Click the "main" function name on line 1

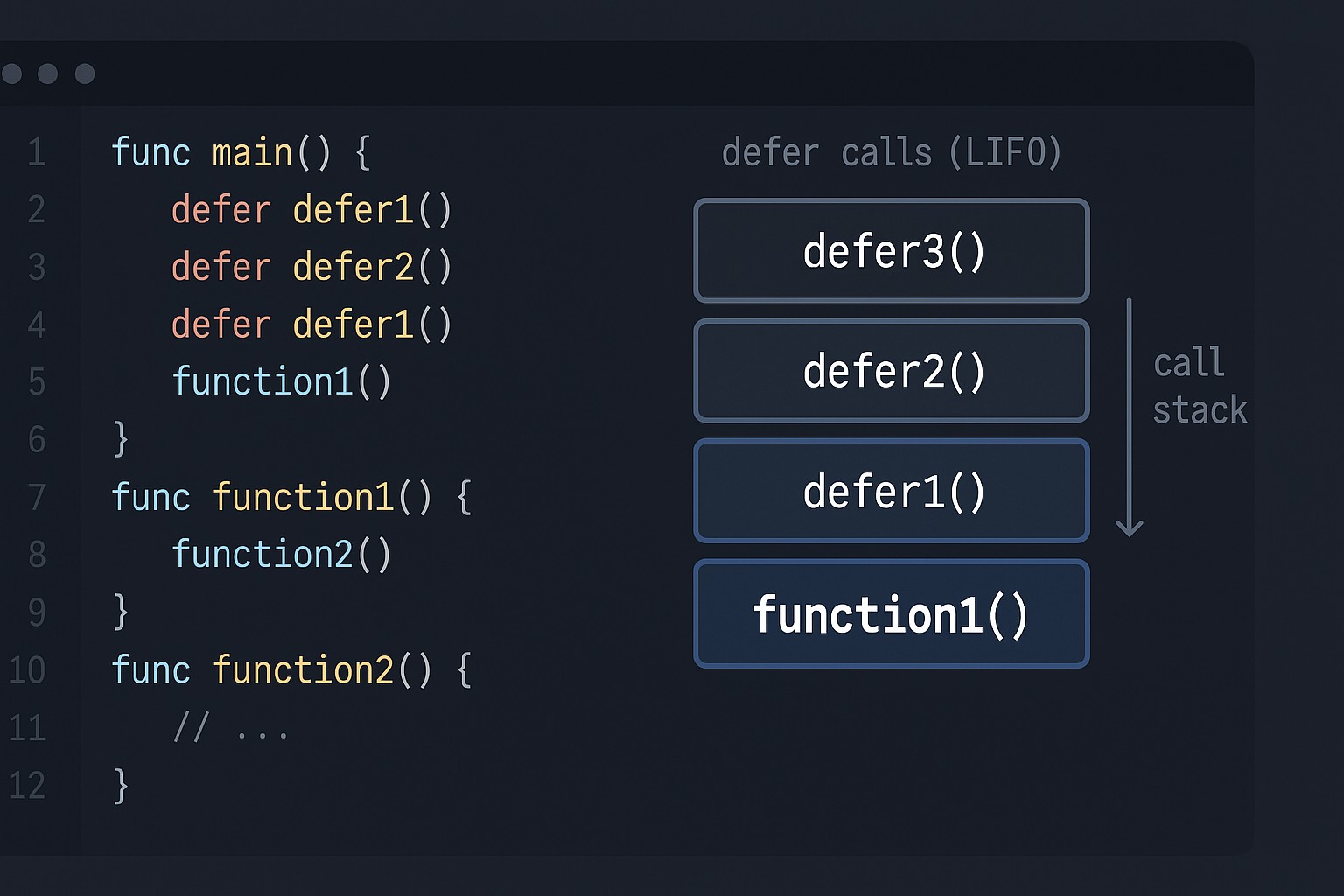click(252, 152)
